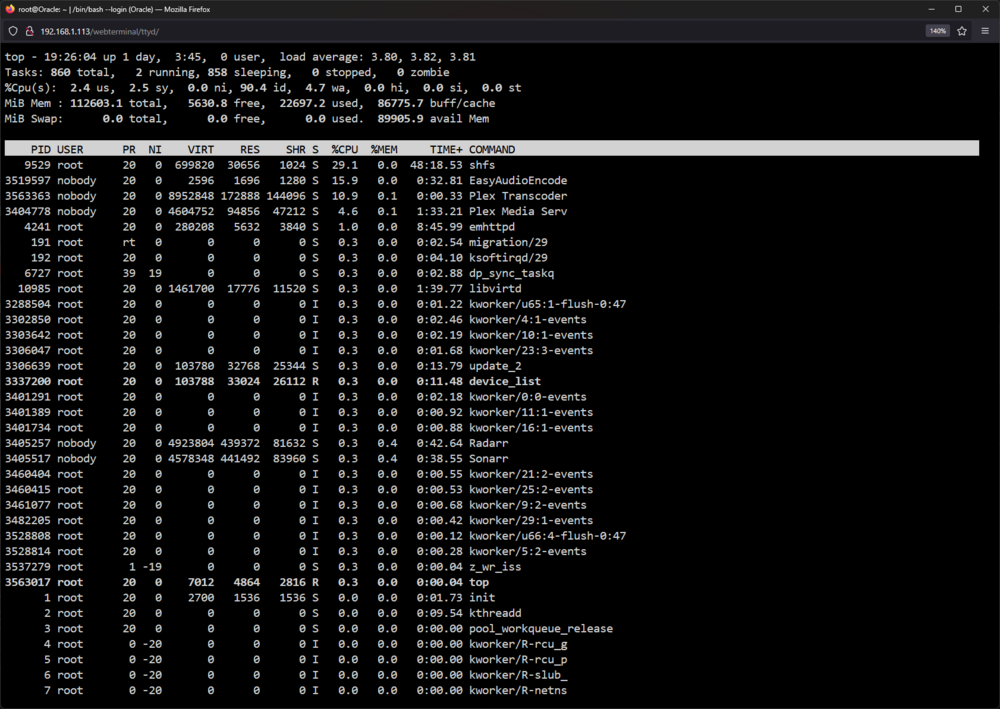Click the 140% zoom level badge

pyautogui.click(x=937, y=31)
